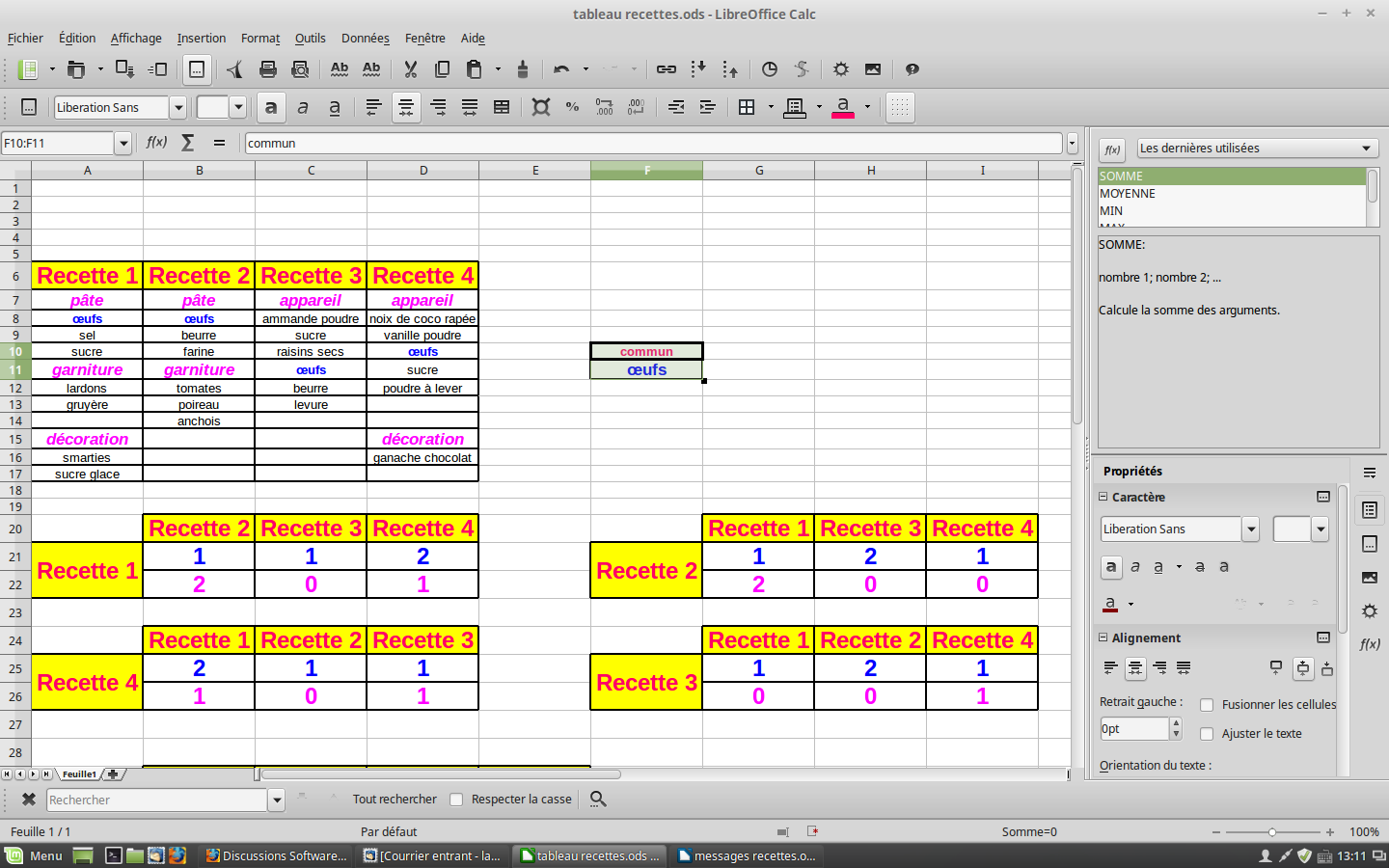1389x868 pixels.
Task: Click the clone formatting paintbrush icon
Action: [523, 69]
